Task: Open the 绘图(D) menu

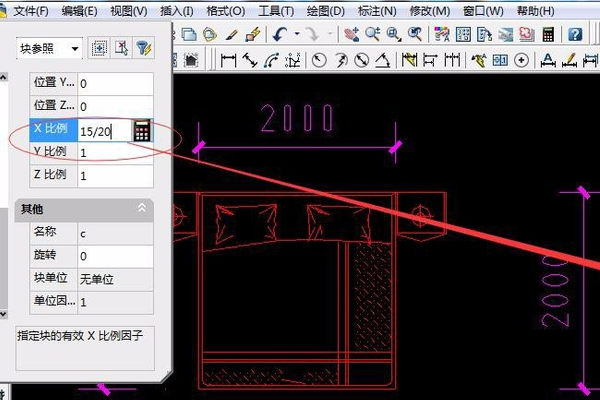Action: coord(326,11)
